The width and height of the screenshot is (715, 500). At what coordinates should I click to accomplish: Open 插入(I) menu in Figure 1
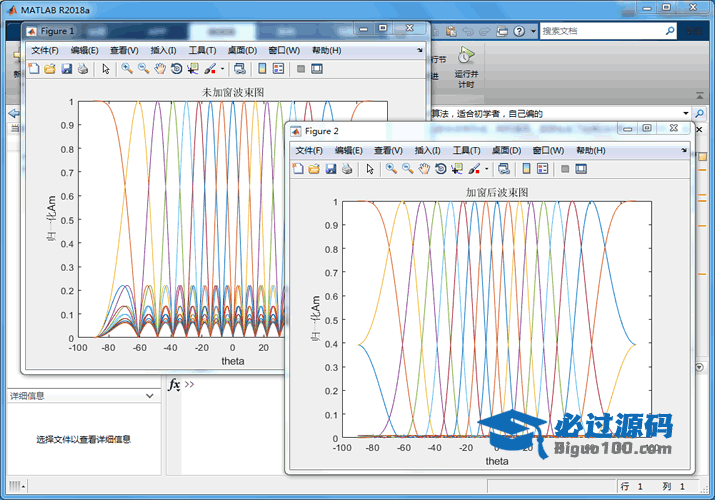point(163,50)
